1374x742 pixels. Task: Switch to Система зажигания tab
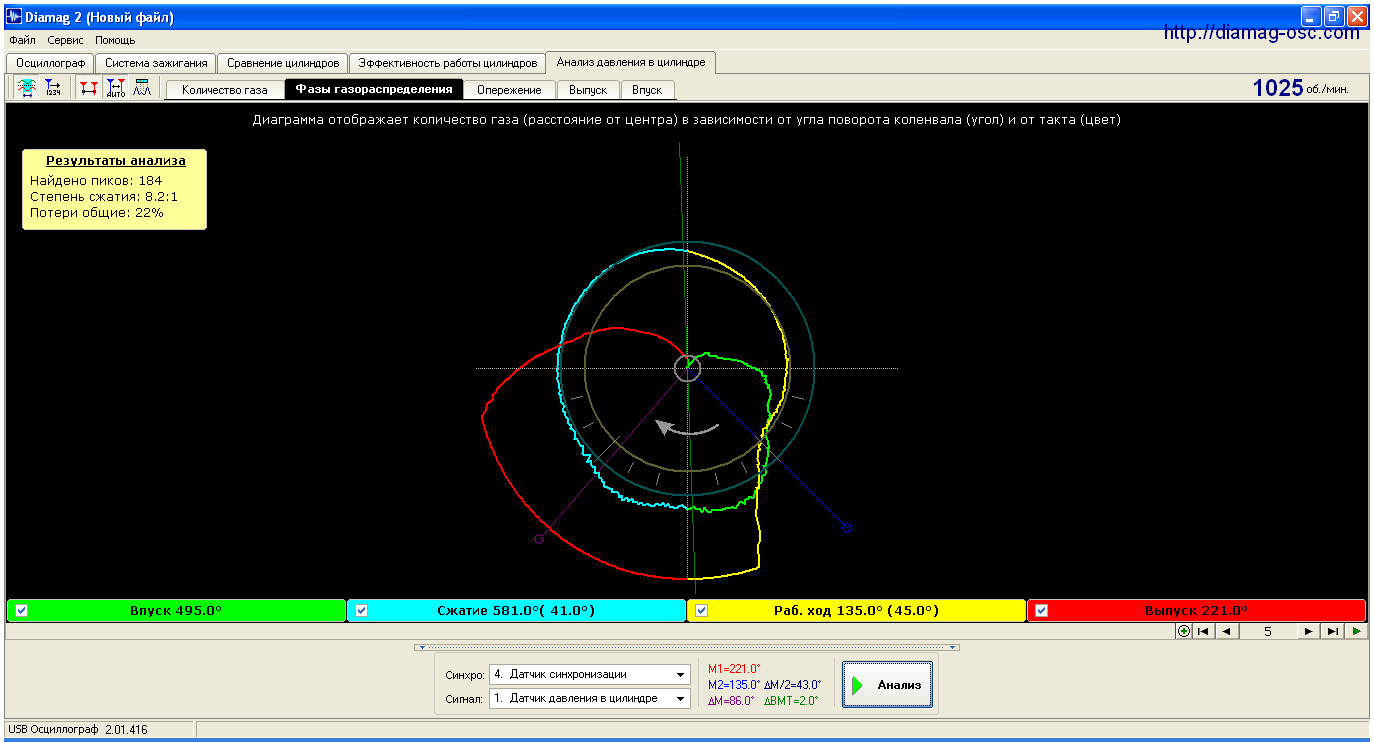coord(156,63)
